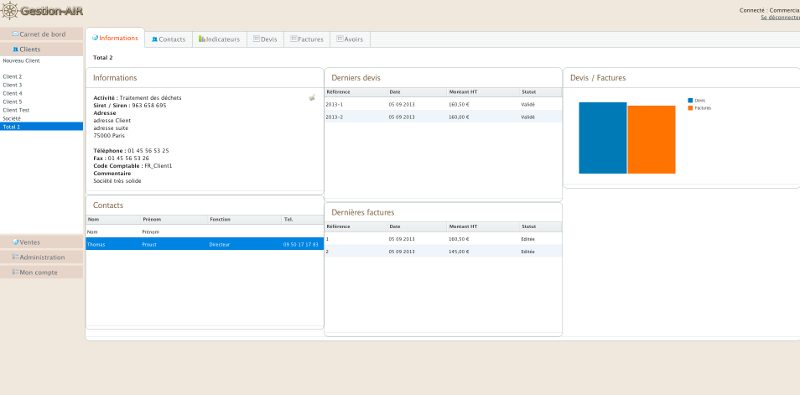Screen dimensions: 800x395
Task: Click Date header in Dernières factures
Action: (417, 227)
